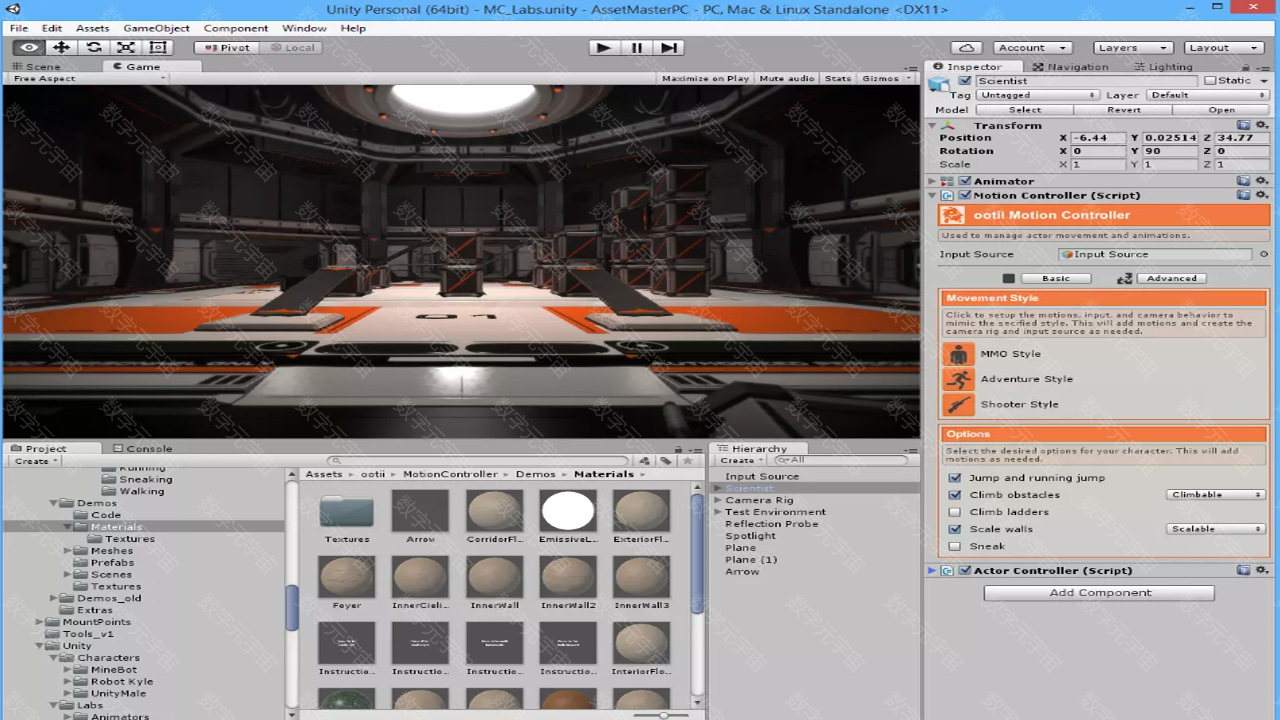
Task: Click the search-by-label icon in Project panel
Action: click(x=666, y=461)
